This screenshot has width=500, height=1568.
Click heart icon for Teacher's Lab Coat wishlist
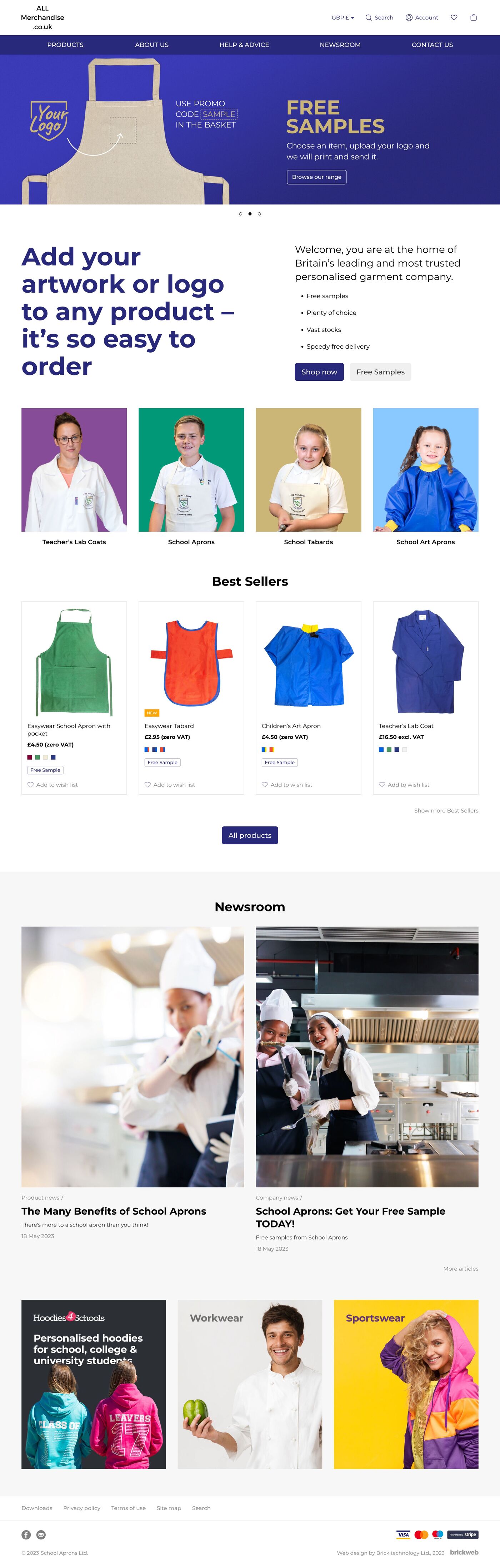point(382,785)
